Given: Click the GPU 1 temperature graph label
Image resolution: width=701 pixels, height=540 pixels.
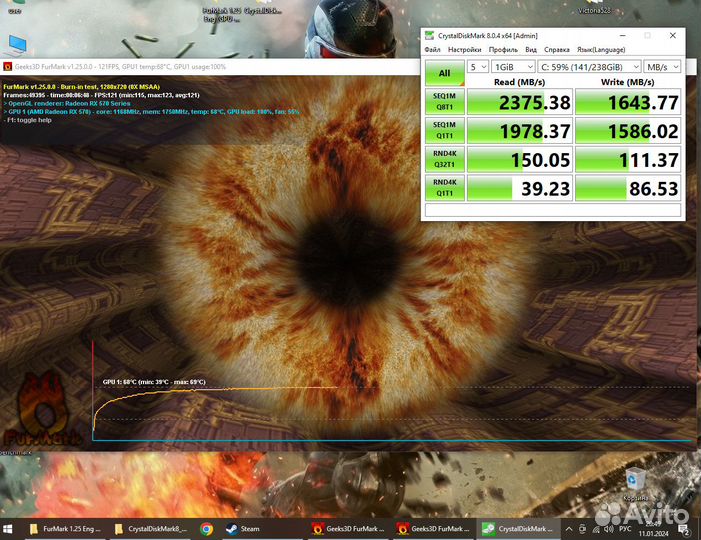Looking at the screenshot, I should click(154, 382).
